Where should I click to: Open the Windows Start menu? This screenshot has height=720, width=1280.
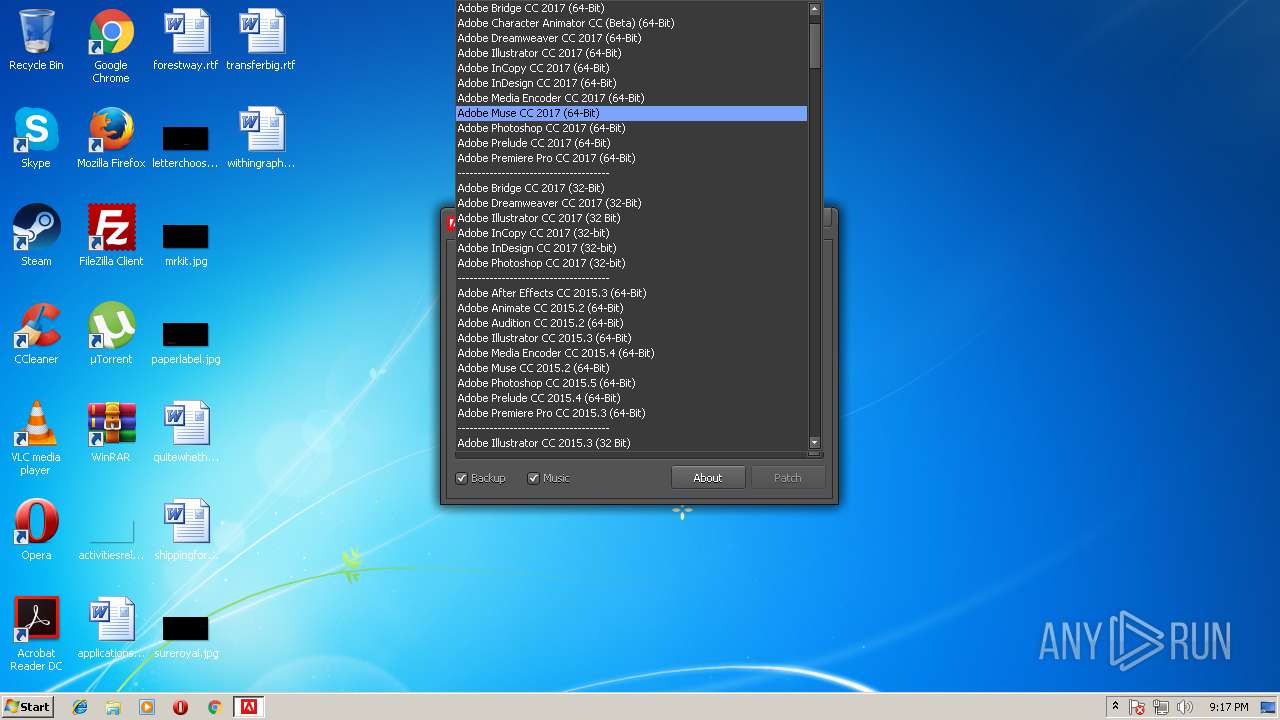[28, 707]
